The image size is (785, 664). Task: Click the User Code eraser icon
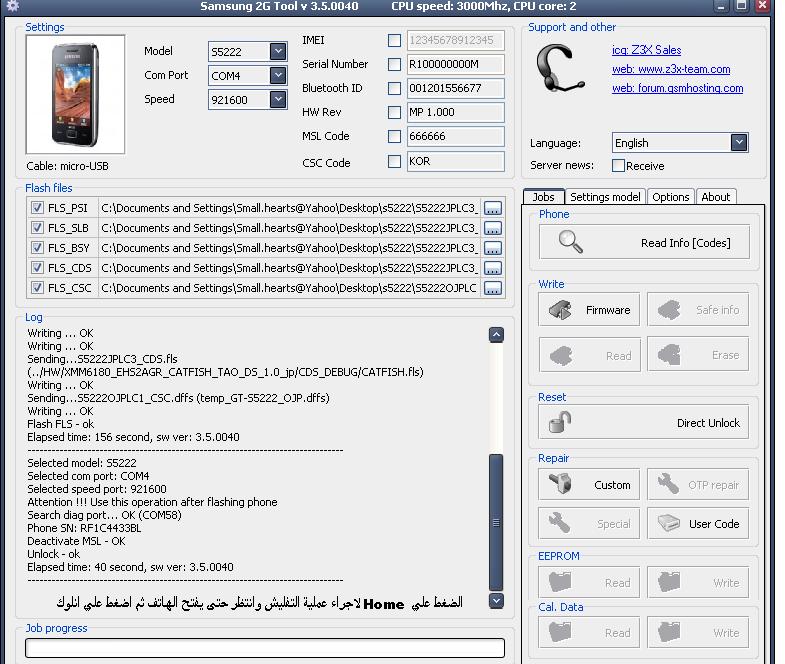pyautogui.click(x=668, y=523)
